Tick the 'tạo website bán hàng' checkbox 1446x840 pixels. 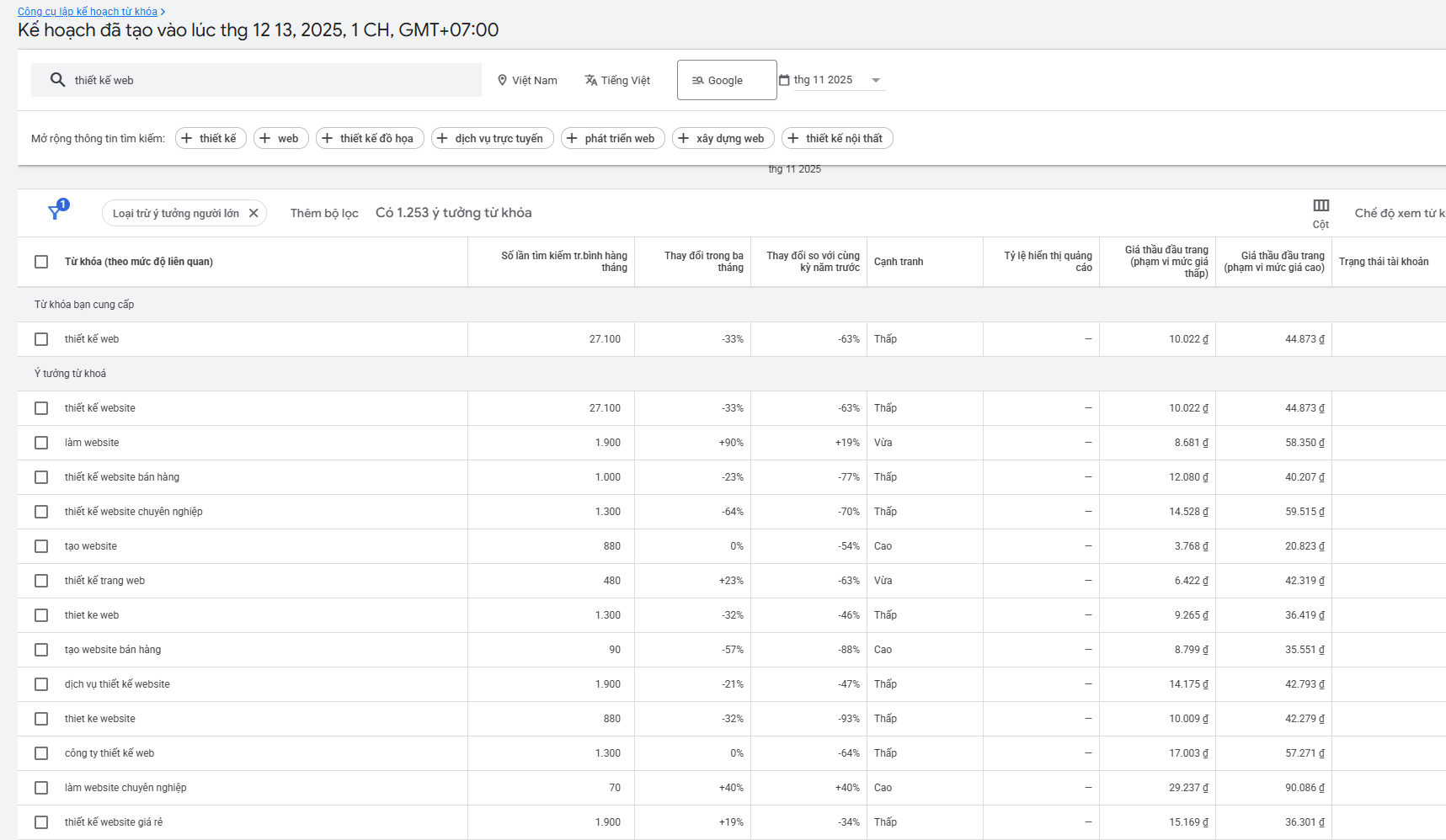[x=40, y=649]
